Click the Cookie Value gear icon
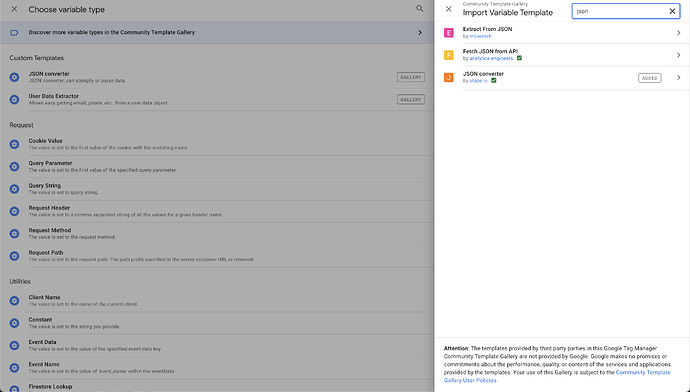The width and height of the screenshot is (690, 392). point(14,144)
